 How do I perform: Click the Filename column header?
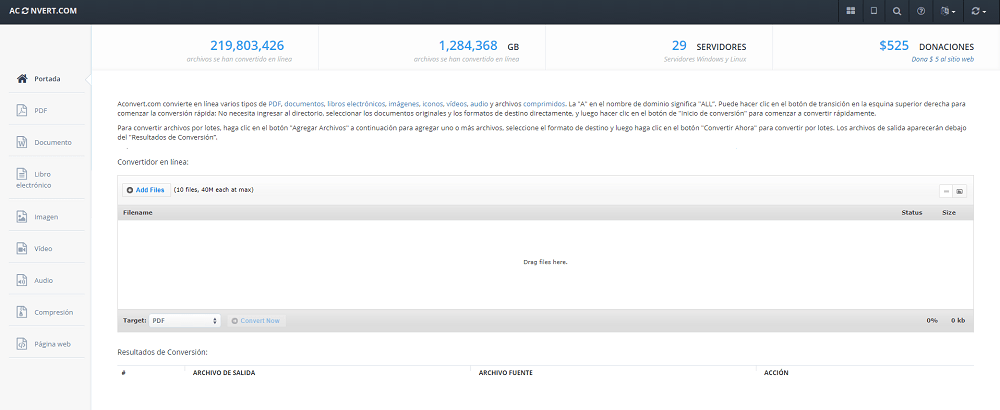tap(137, 212)
